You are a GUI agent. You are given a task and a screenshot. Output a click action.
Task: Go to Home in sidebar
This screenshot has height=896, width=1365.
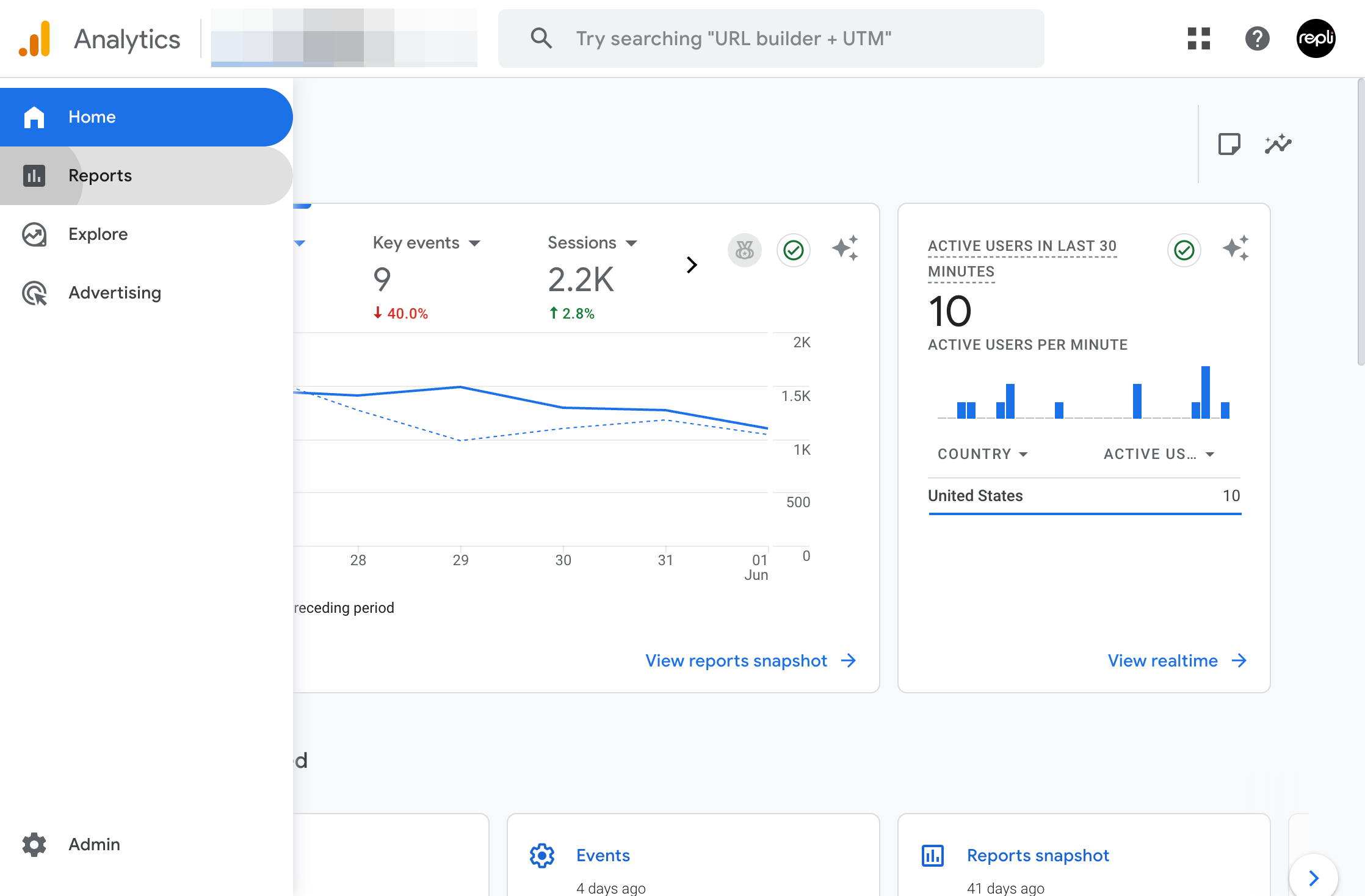tap(147, 117)
